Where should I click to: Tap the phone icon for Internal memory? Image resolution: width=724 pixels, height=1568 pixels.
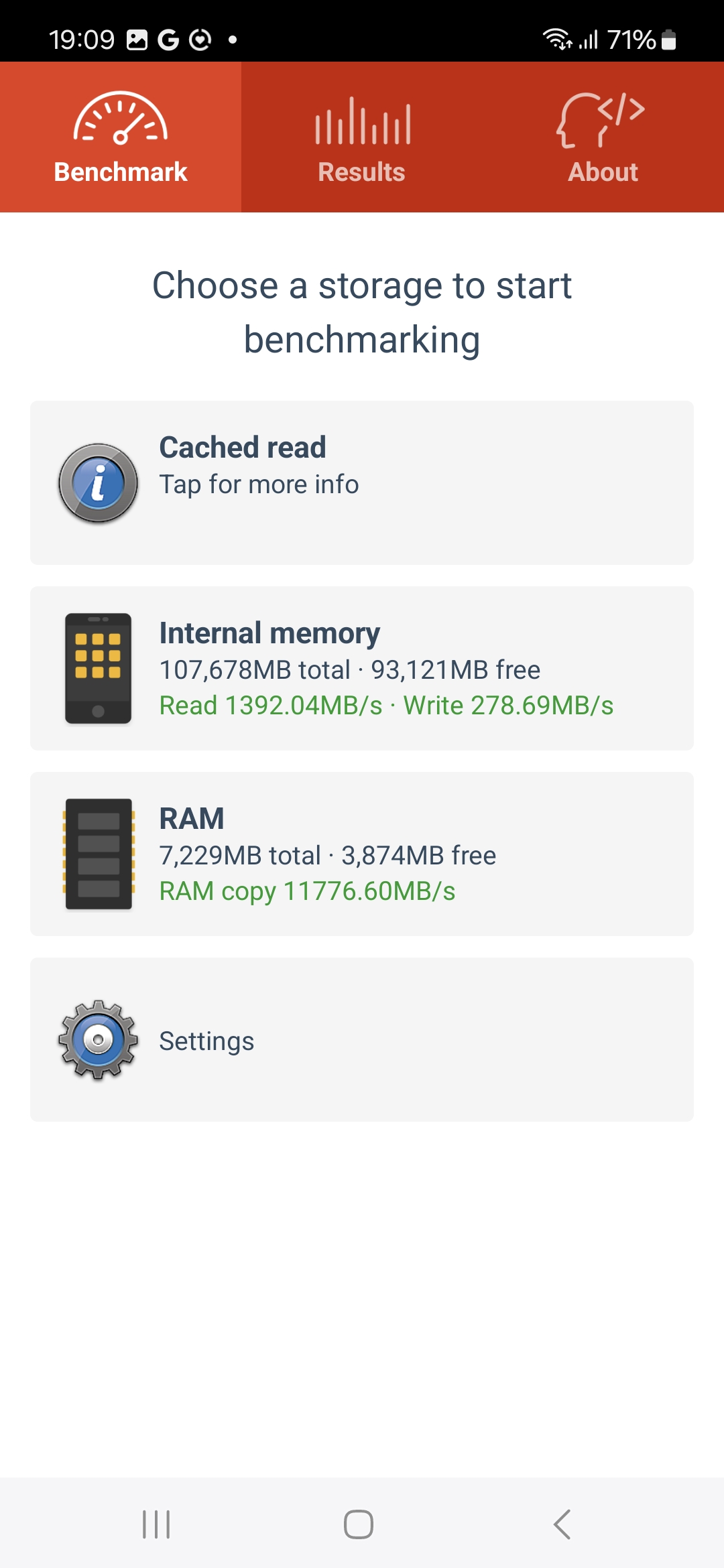click(98, 668)
